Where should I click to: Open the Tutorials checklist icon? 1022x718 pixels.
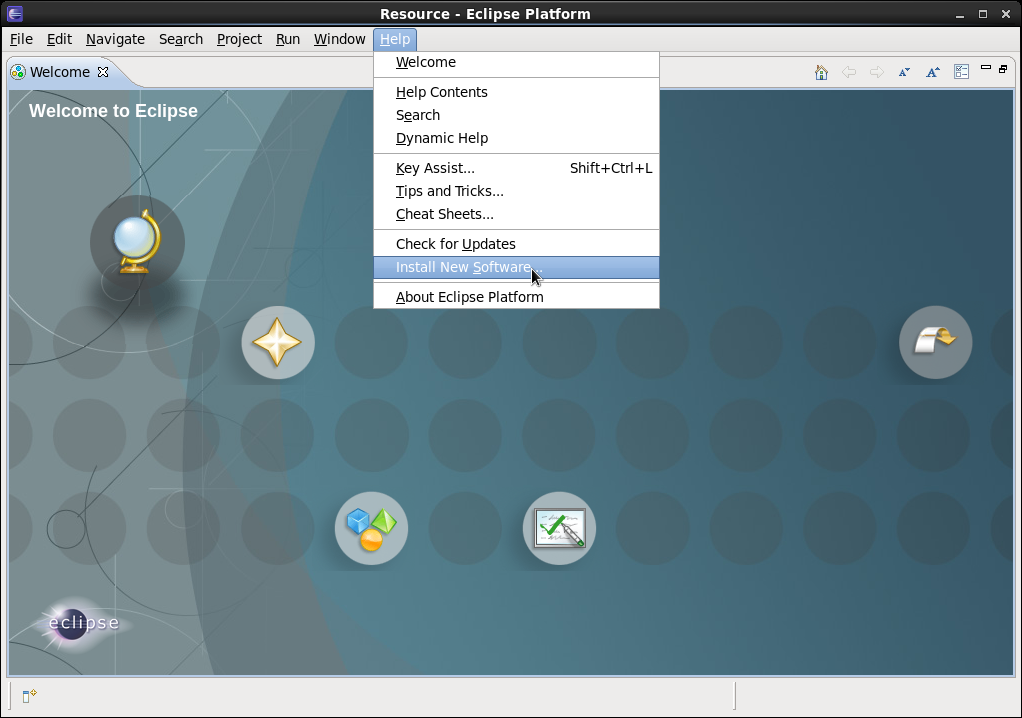pyautogui.click(x=559, y=528)
